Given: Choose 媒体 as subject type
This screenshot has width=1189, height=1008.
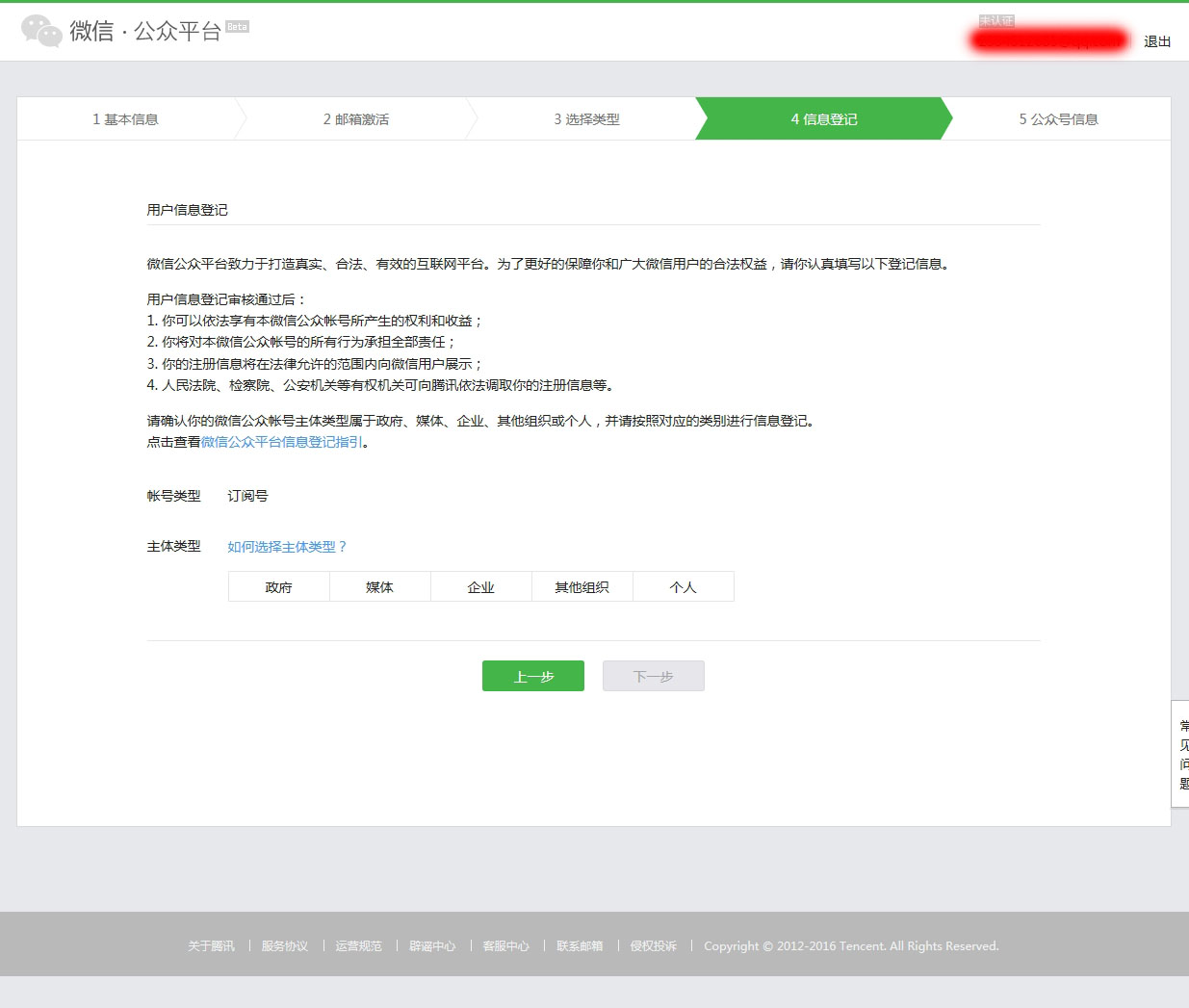Looking at the screenshot, I should tap(380, 587).
